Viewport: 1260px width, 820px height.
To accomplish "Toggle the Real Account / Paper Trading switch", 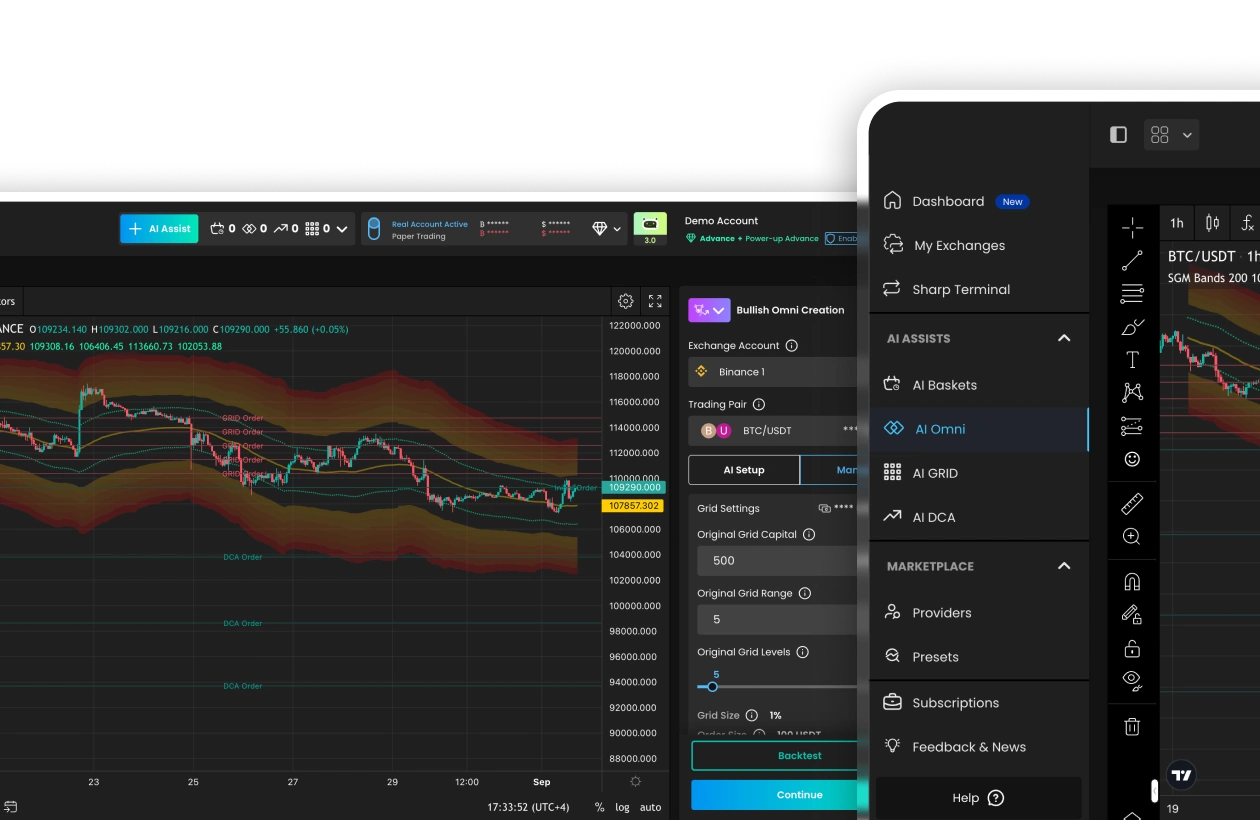I will coord(374,230).
